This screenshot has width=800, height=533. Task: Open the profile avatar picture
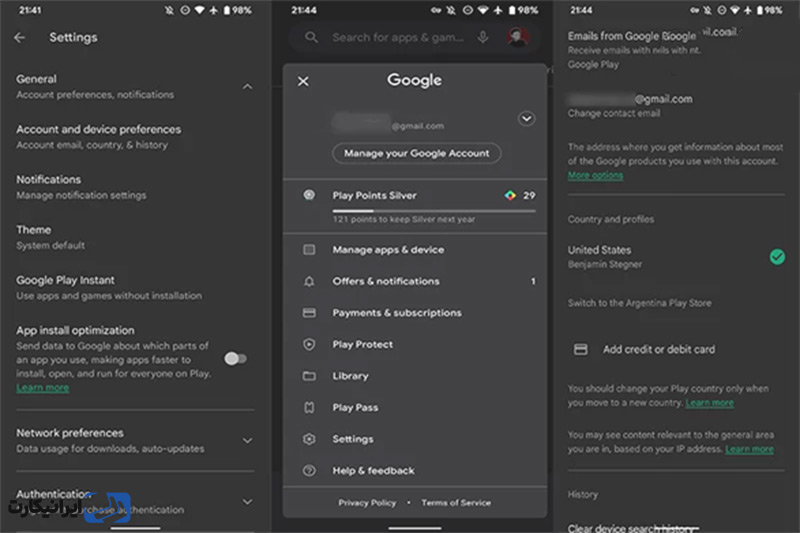click(x=518, y=37)
